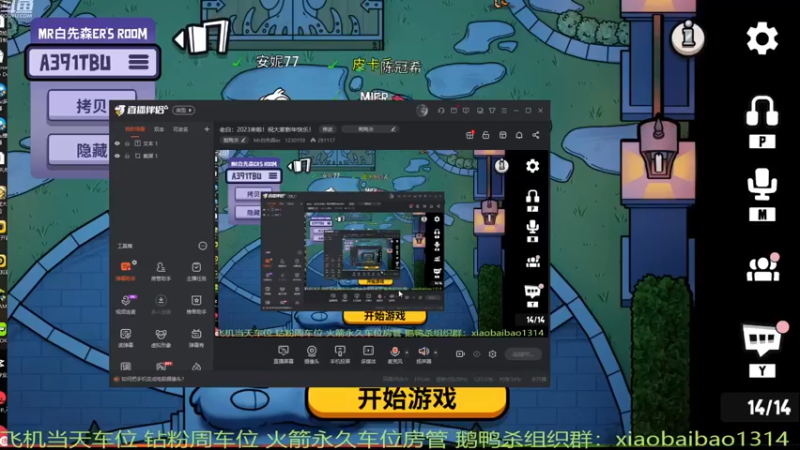Toggle the preview eye icon in bottom bar
This screenshot has height=450, width=800.
pyautogui.click(x=476, y=354)
